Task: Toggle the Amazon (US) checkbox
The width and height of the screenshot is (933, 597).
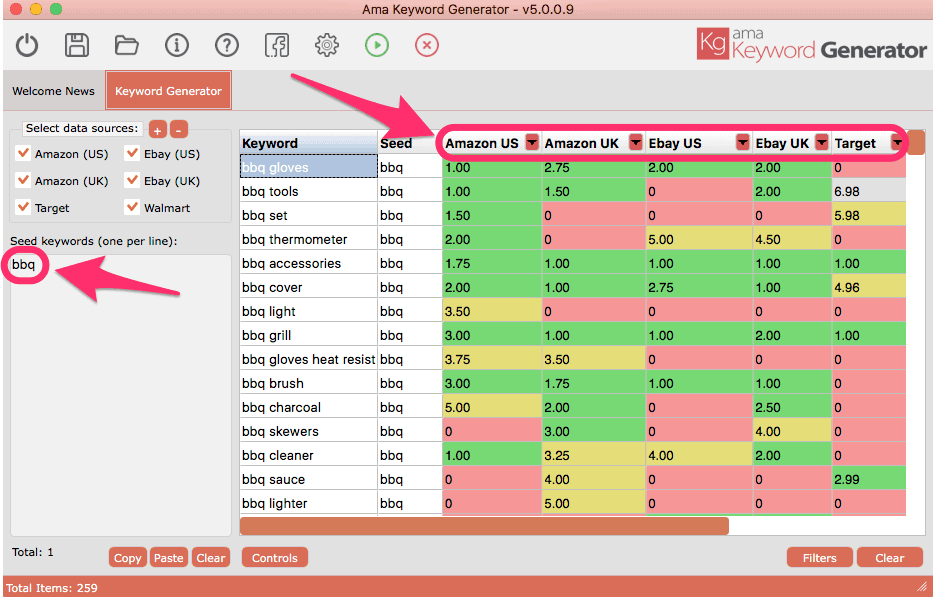Action: (23, 154)
